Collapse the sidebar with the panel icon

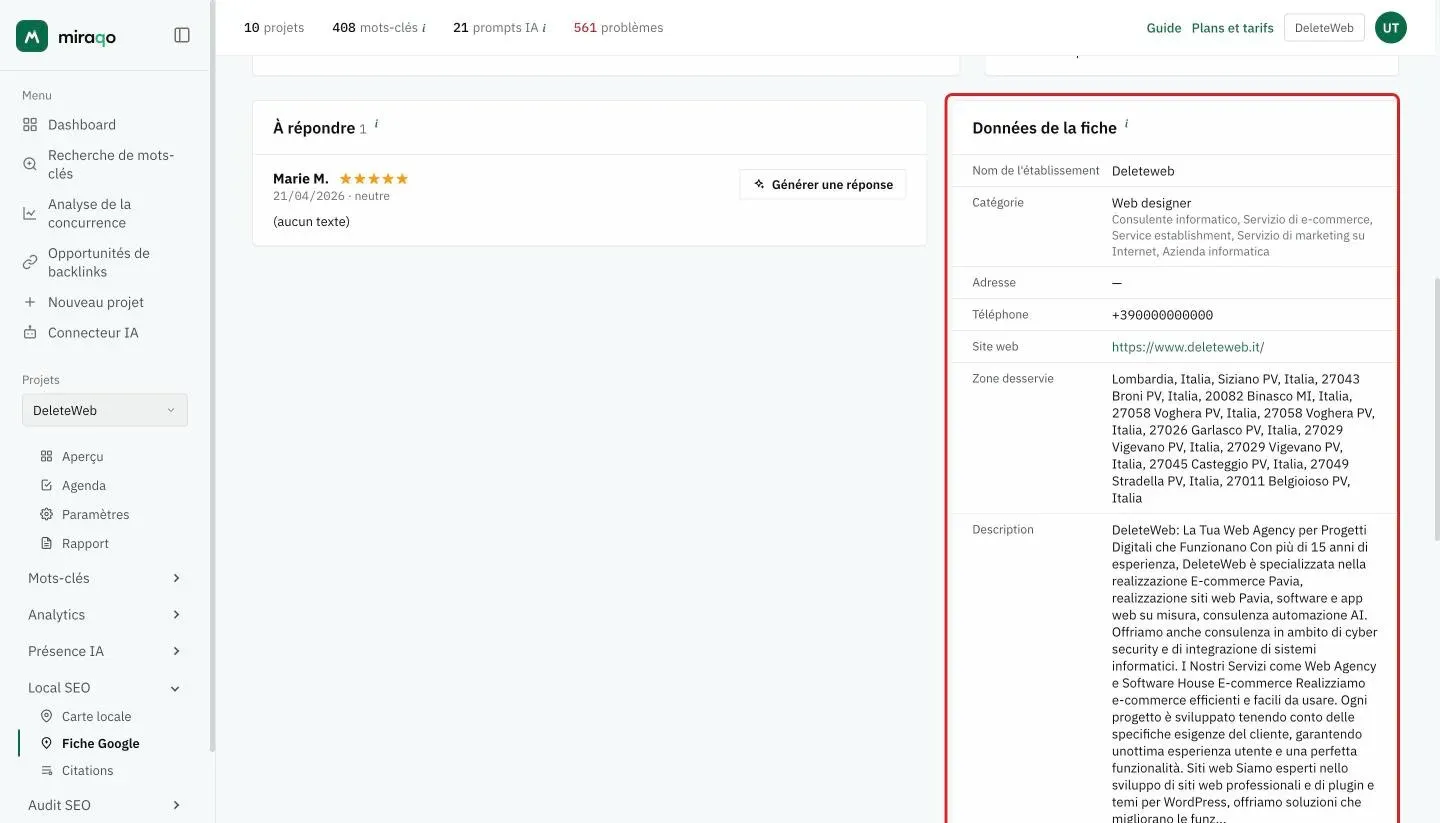pyautogui.click(x=182, y=35)
